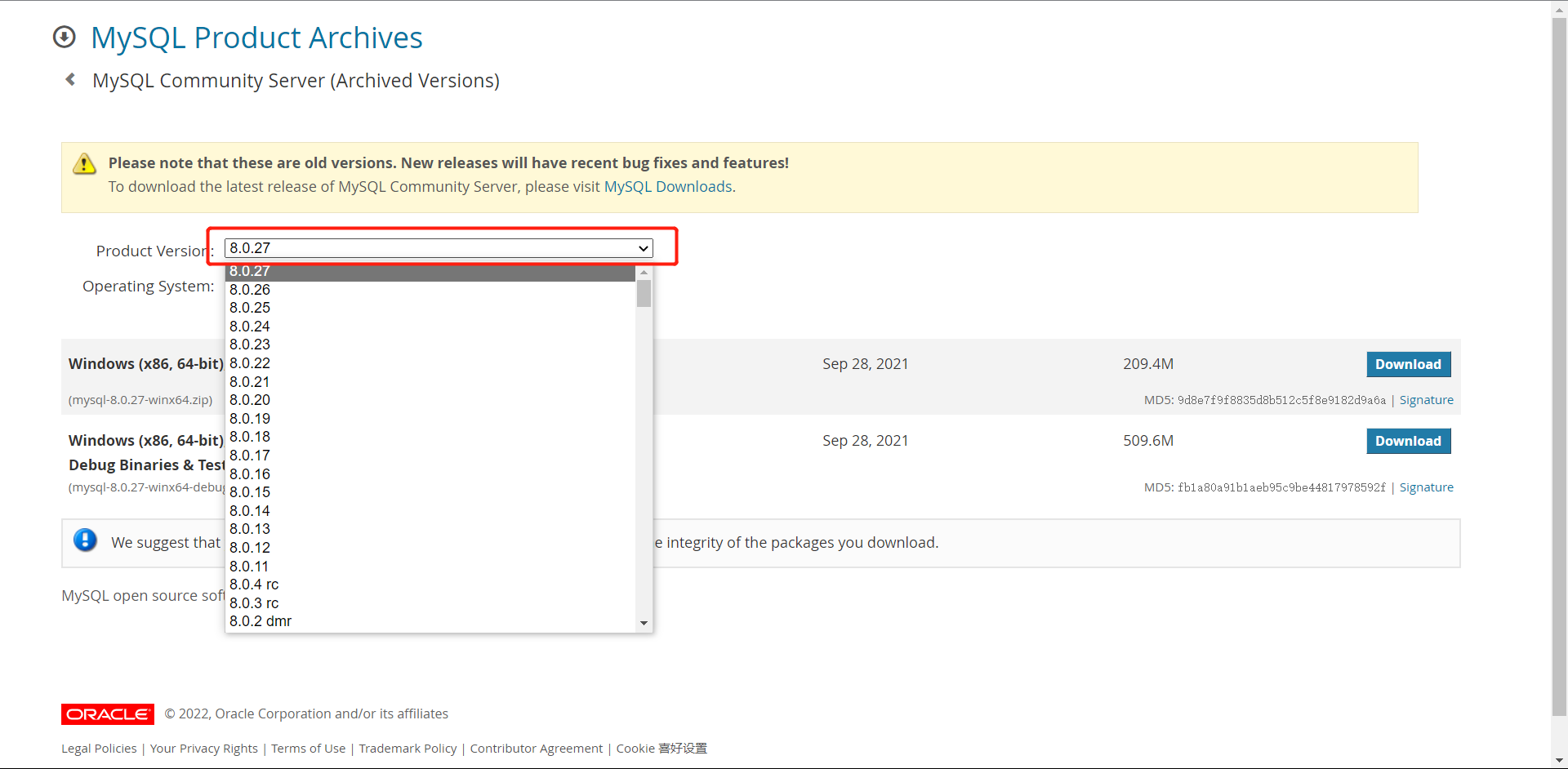This screenshot has width=1568, height=769.
Task: Select version 8.0.21 in the list
Action: point(430,382)
